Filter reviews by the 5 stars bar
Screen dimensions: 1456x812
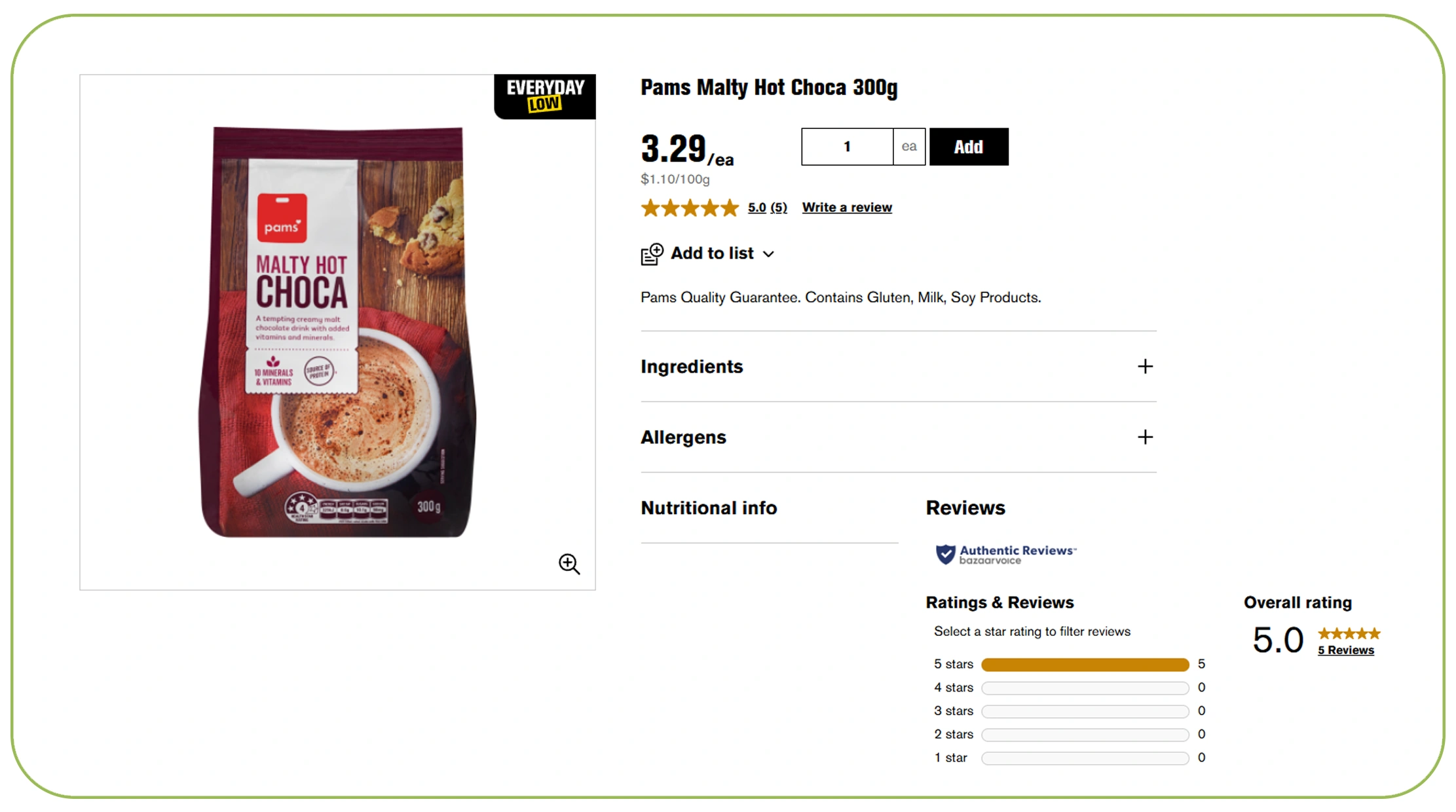click(x=1085, y=665)
